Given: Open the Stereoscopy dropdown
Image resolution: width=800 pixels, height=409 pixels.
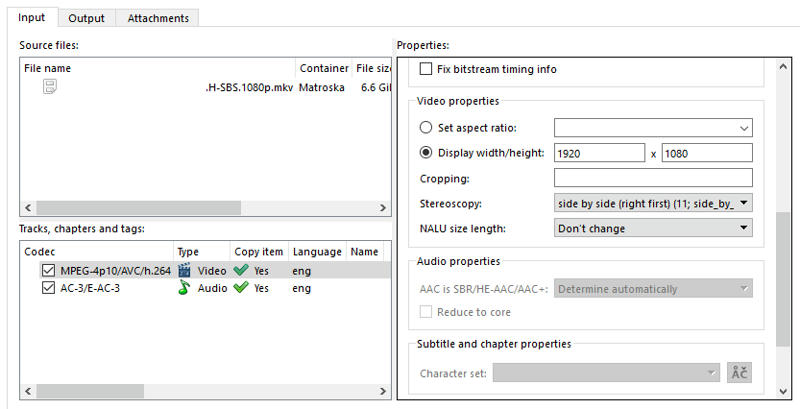Looking at the screenshot, I should [653, 203].
